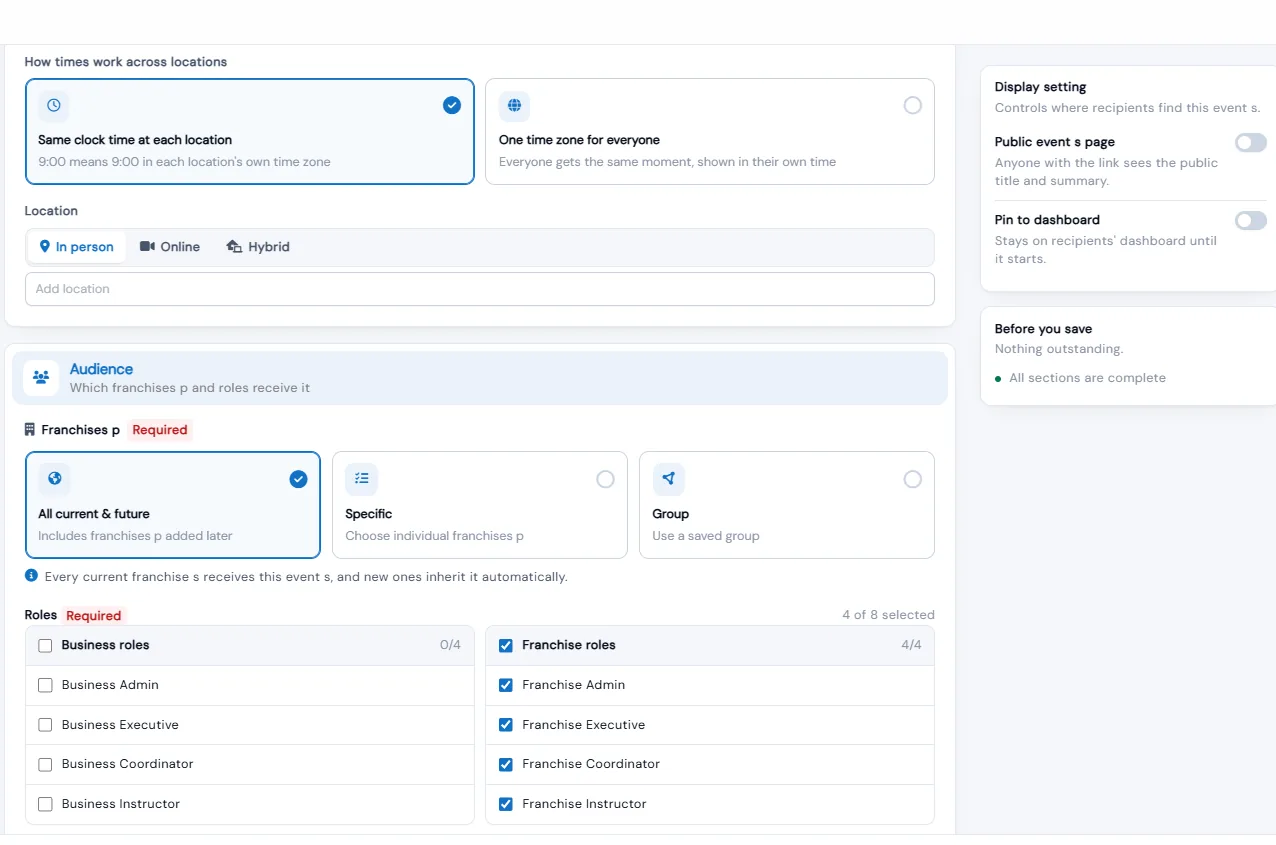This screenshot has width=1276, height=845.
Task: Click the building icon next to Franchises p
Action: [30, 430]
